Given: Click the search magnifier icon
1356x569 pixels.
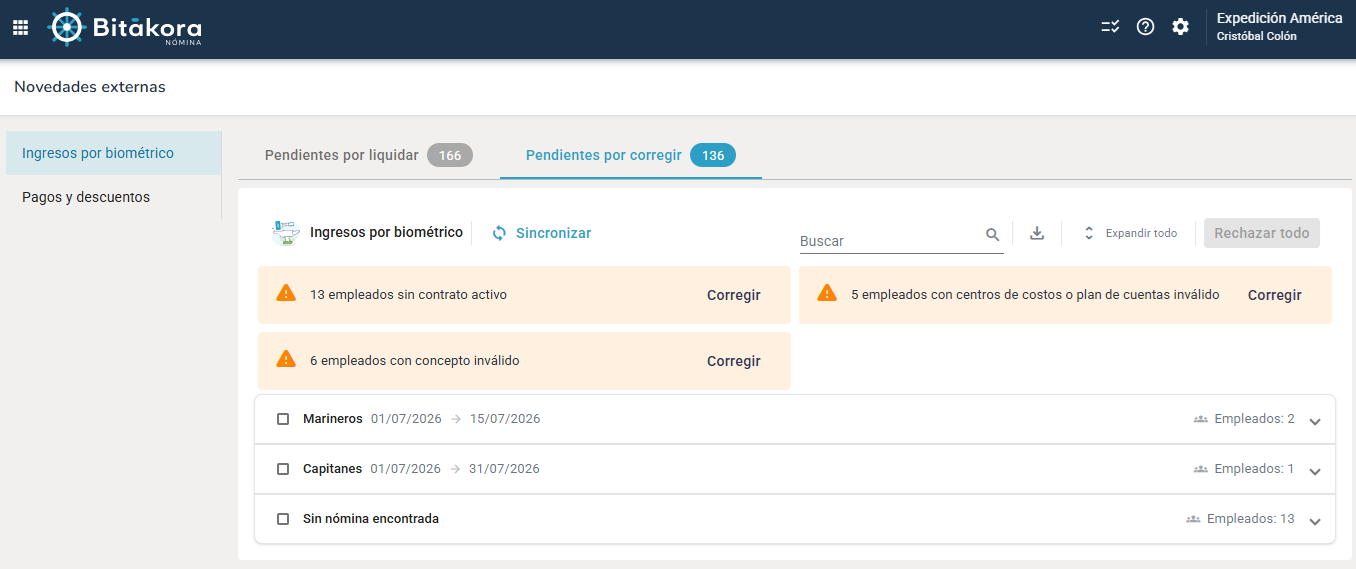Looking at the screenshot, I should [x=993, y=234].
